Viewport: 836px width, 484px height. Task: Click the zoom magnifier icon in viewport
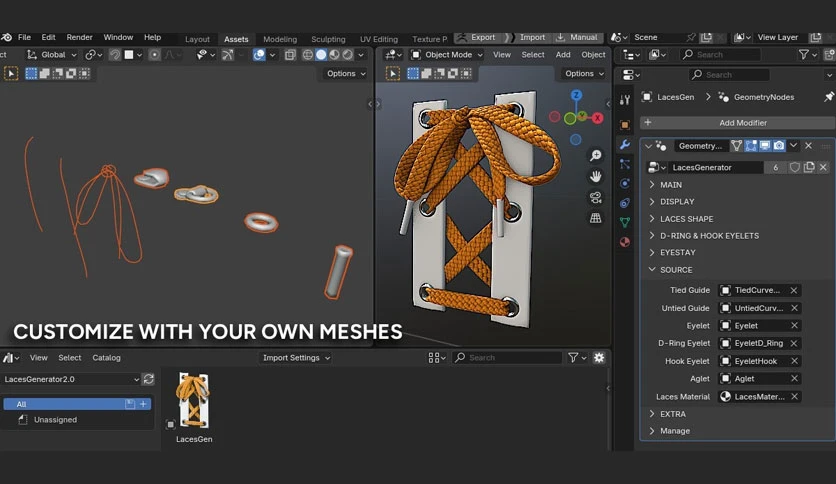pos(596,155)
